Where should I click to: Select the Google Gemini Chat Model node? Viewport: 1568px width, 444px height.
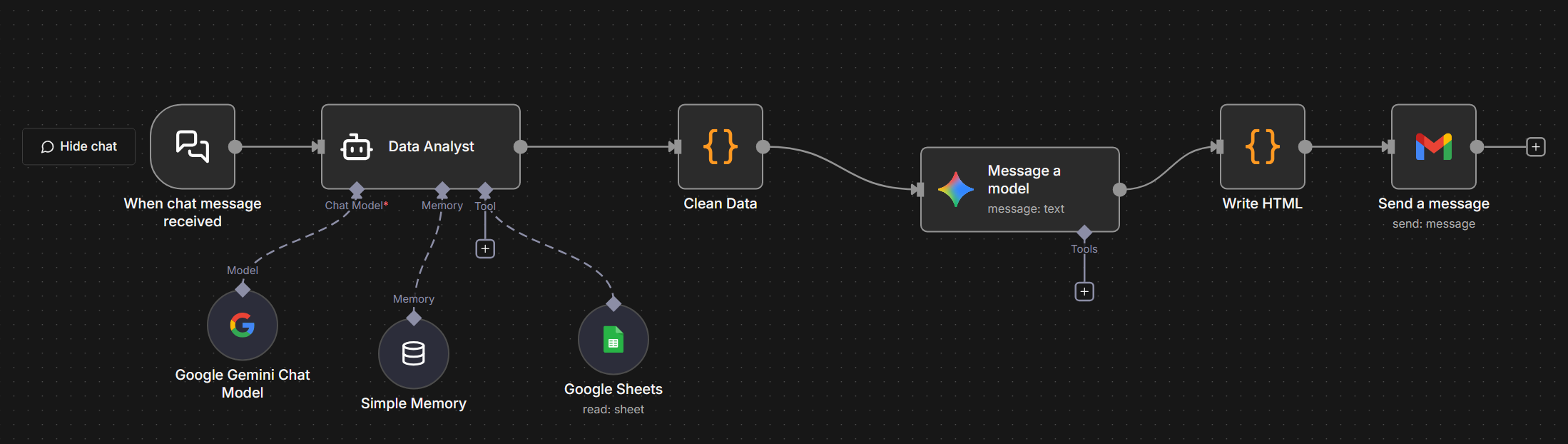[243, 326]
